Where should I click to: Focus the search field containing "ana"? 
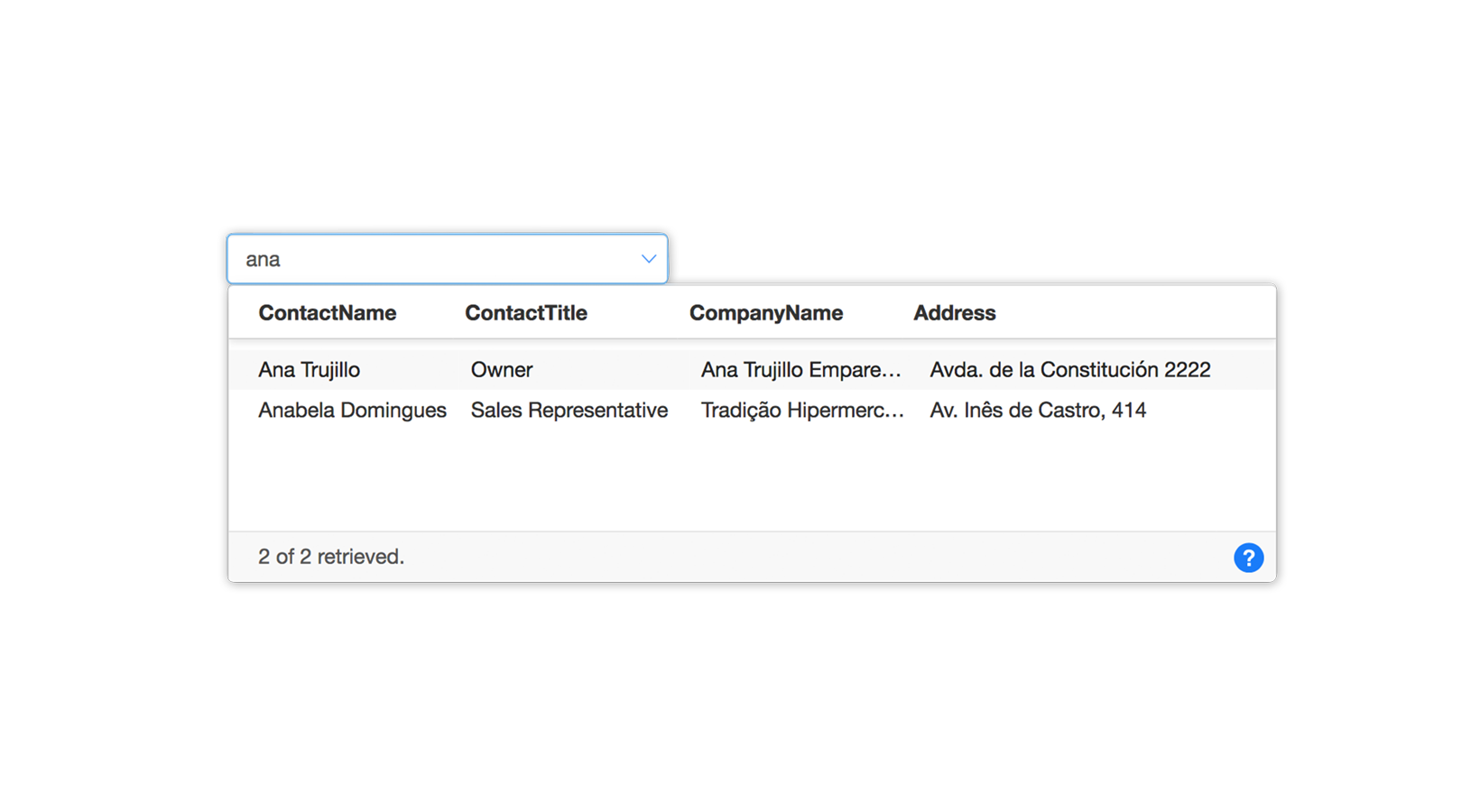pos(433,259)
